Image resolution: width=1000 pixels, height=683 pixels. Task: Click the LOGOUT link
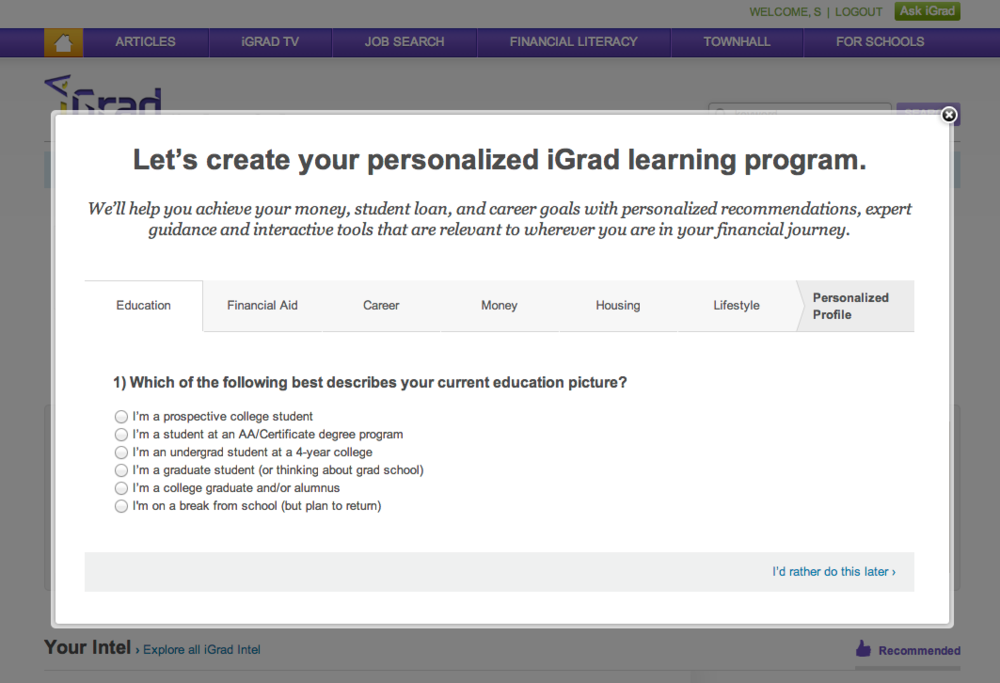pos(858,12)
